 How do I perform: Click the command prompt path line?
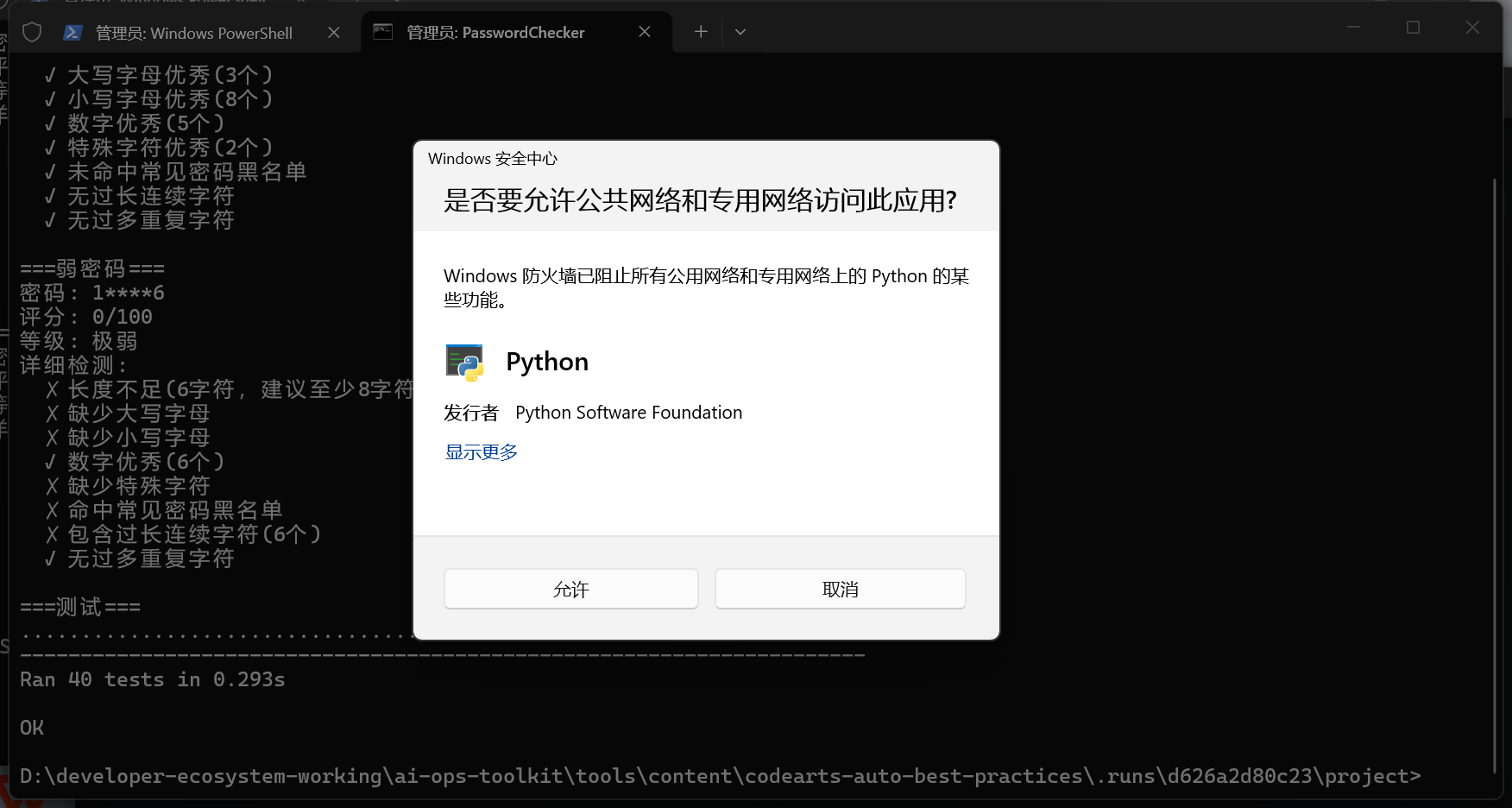tap(720, 776)
